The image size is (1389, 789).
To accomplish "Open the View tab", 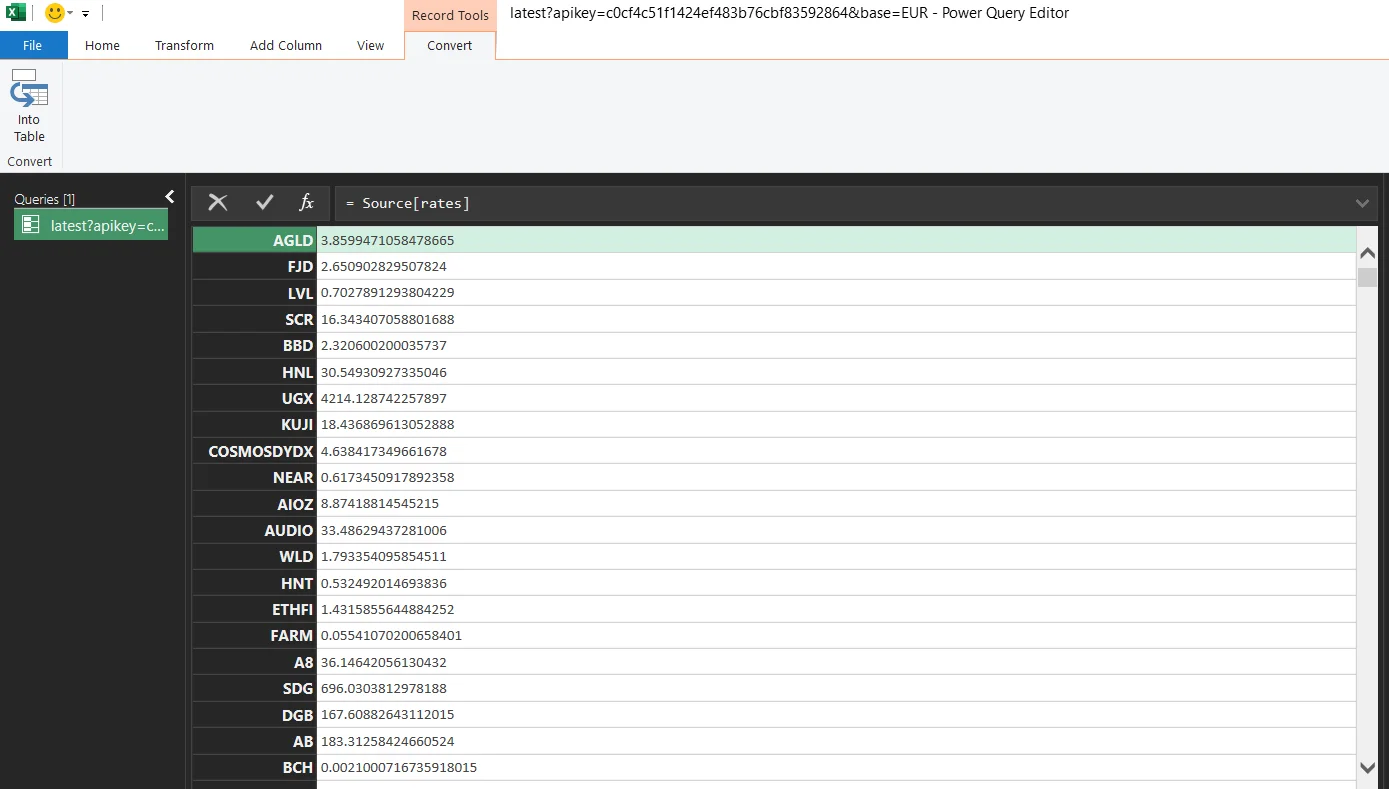I will tap(370, 45).
